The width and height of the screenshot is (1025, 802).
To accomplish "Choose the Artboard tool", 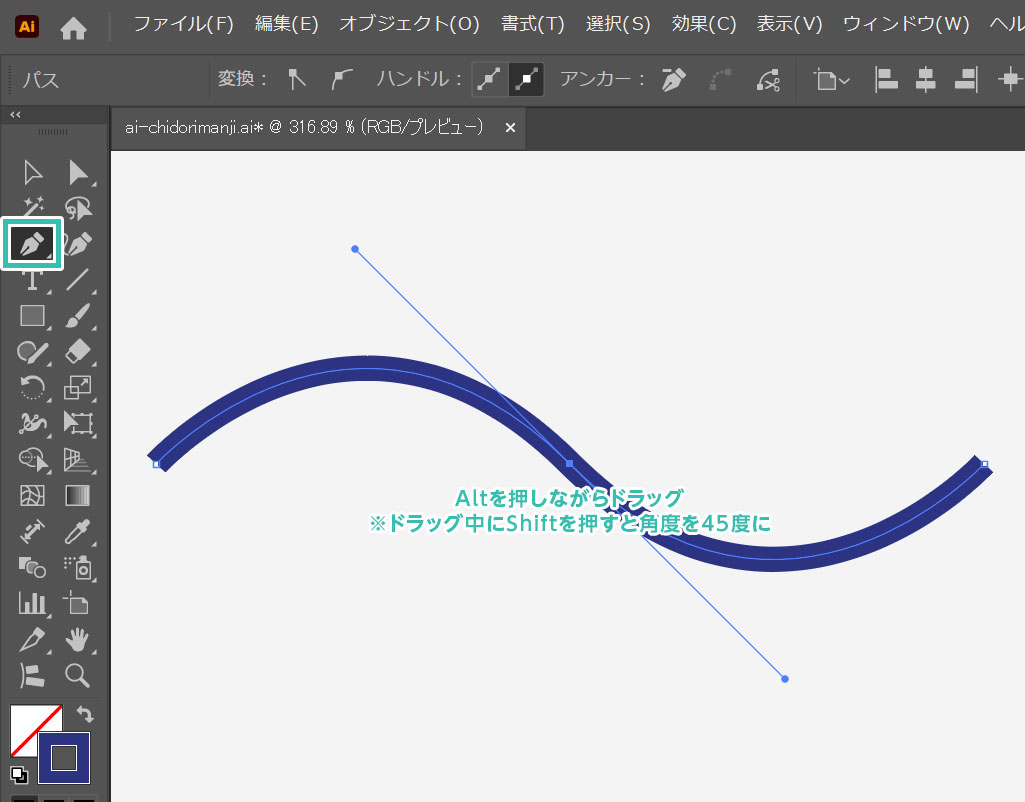I will pyautogui.click(x=76, y=603).
